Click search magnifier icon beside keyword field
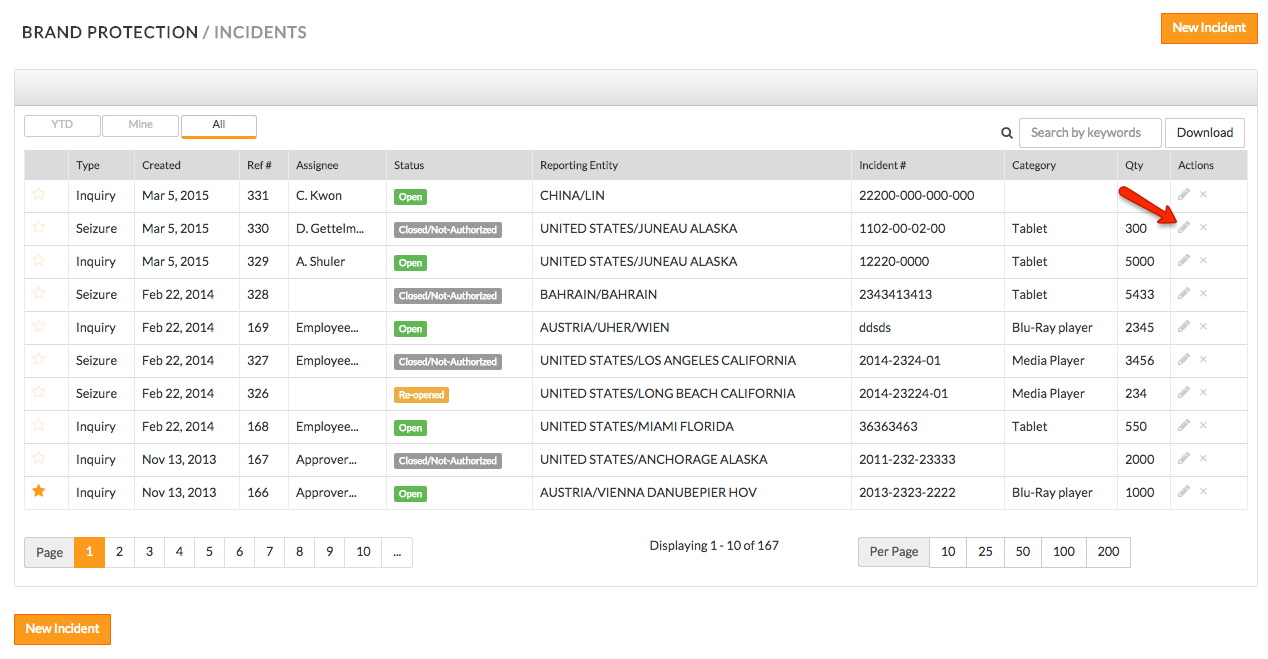Viewport: 1268px width, 659px height. point(1007,133)
